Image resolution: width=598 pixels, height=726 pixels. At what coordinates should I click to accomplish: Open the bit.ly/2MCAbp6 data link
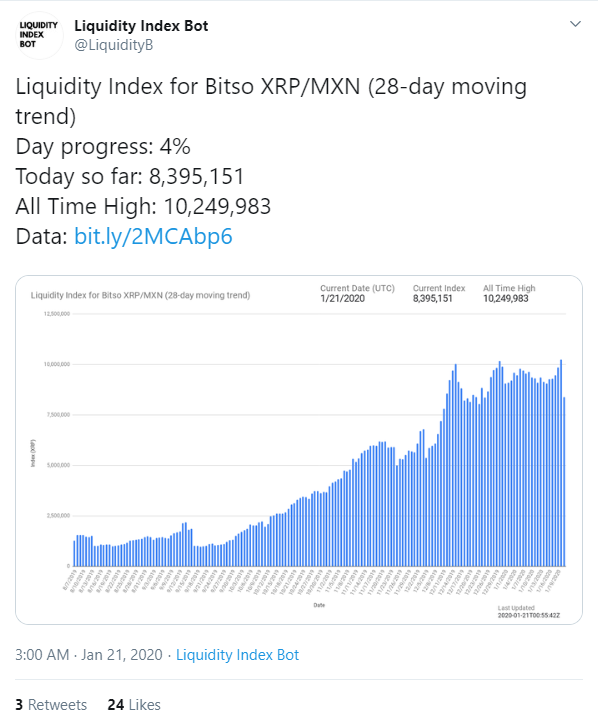coord(153,236)
